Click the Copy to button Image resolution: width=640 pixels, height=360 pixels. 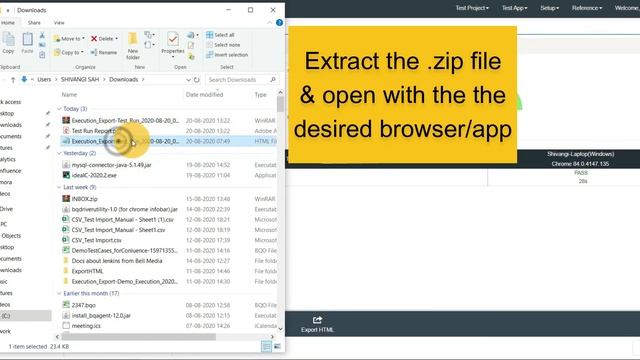(x=69, y=52)
